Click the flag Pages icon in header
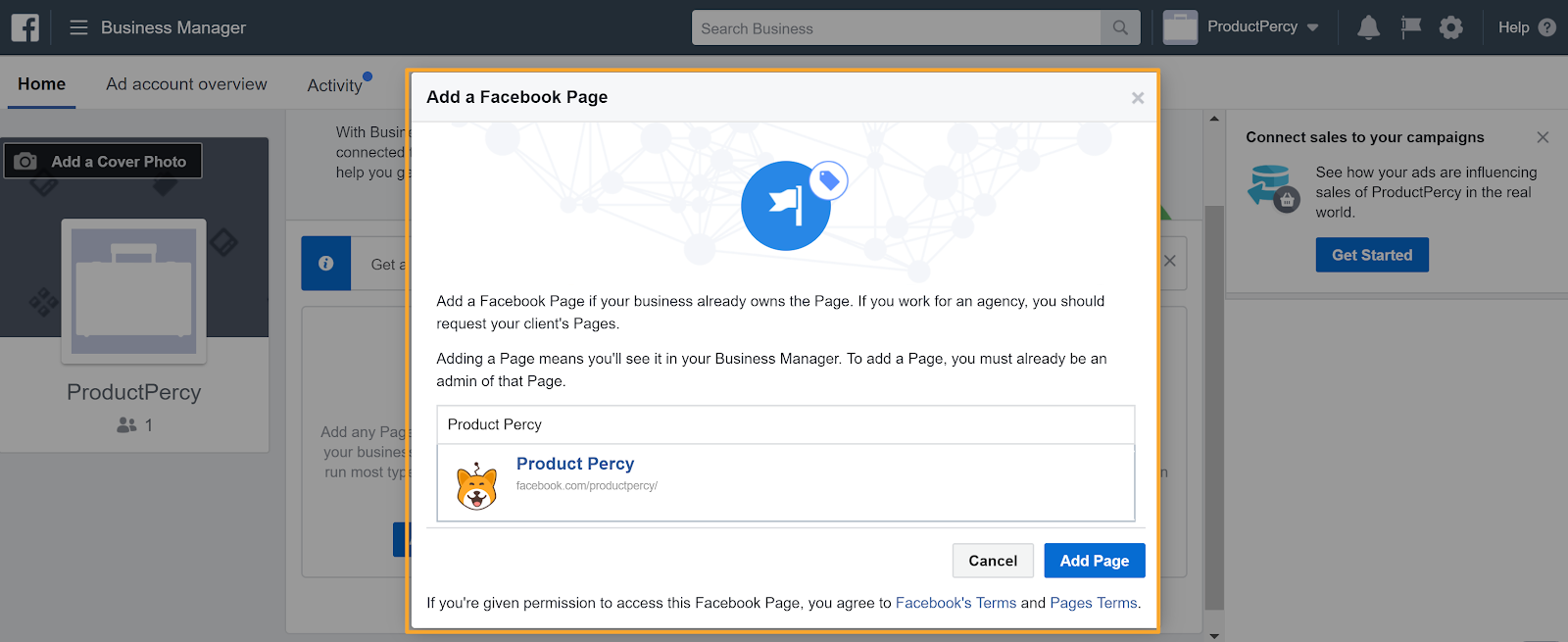Viewport: 1568px width, 642px height. pos(1410,27)
